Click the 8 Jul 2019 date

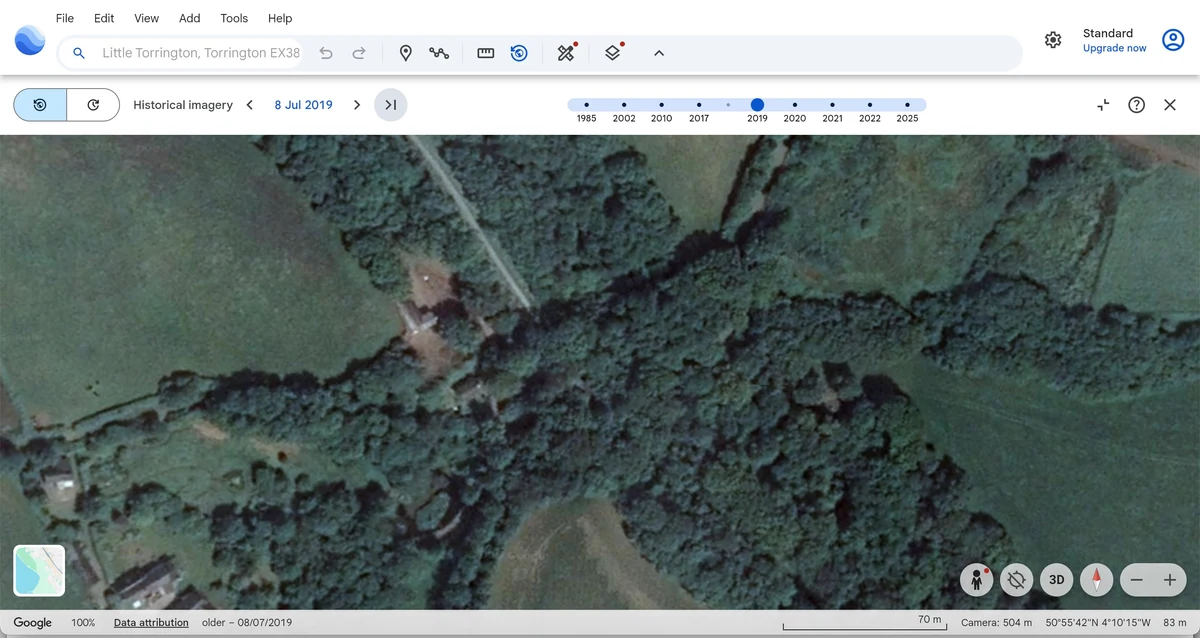pos(303,105)
